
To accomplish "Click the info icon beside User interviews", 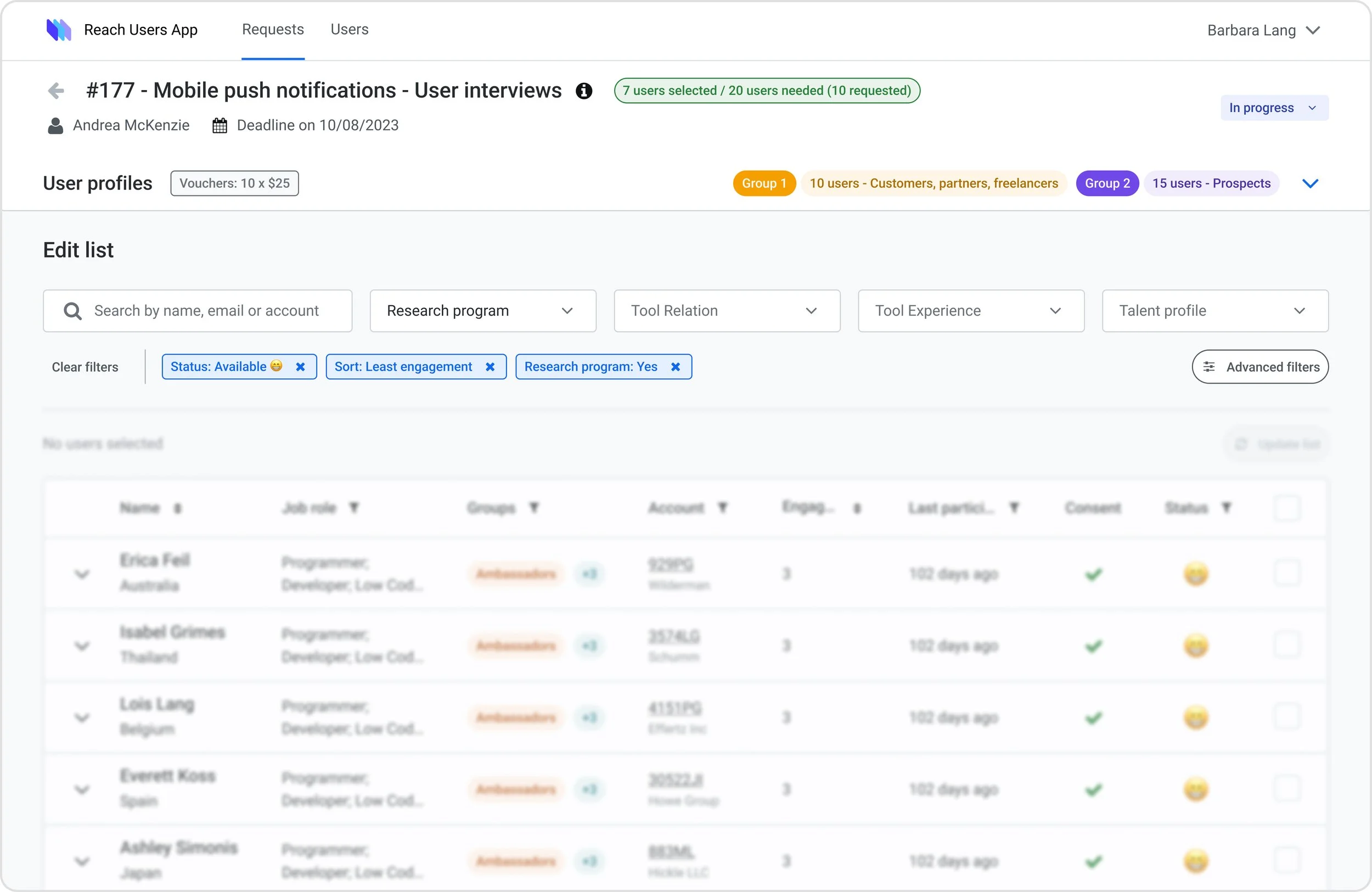I will (584, 91).
